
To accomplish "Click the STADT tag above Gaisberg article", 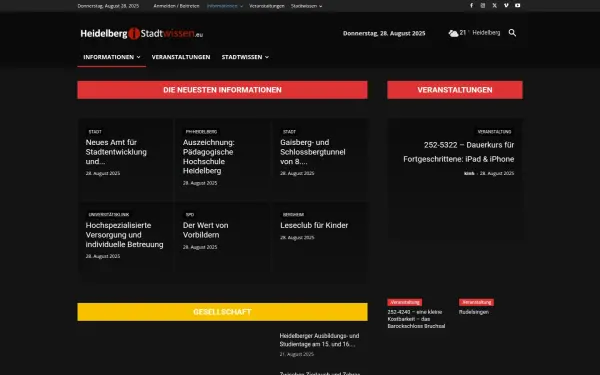I will coord(289,132).
